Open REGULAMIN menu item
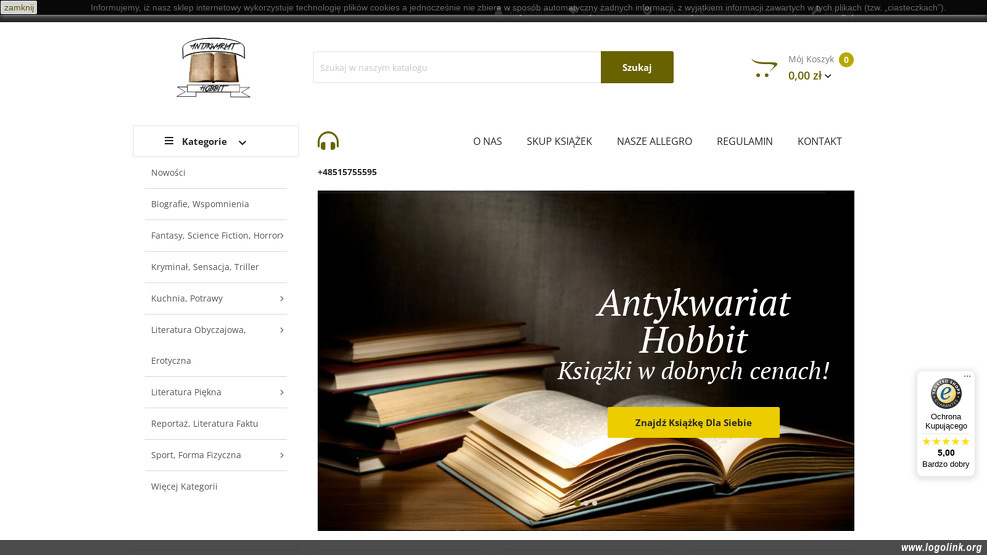Screen dimensions: 987x555 744,141
